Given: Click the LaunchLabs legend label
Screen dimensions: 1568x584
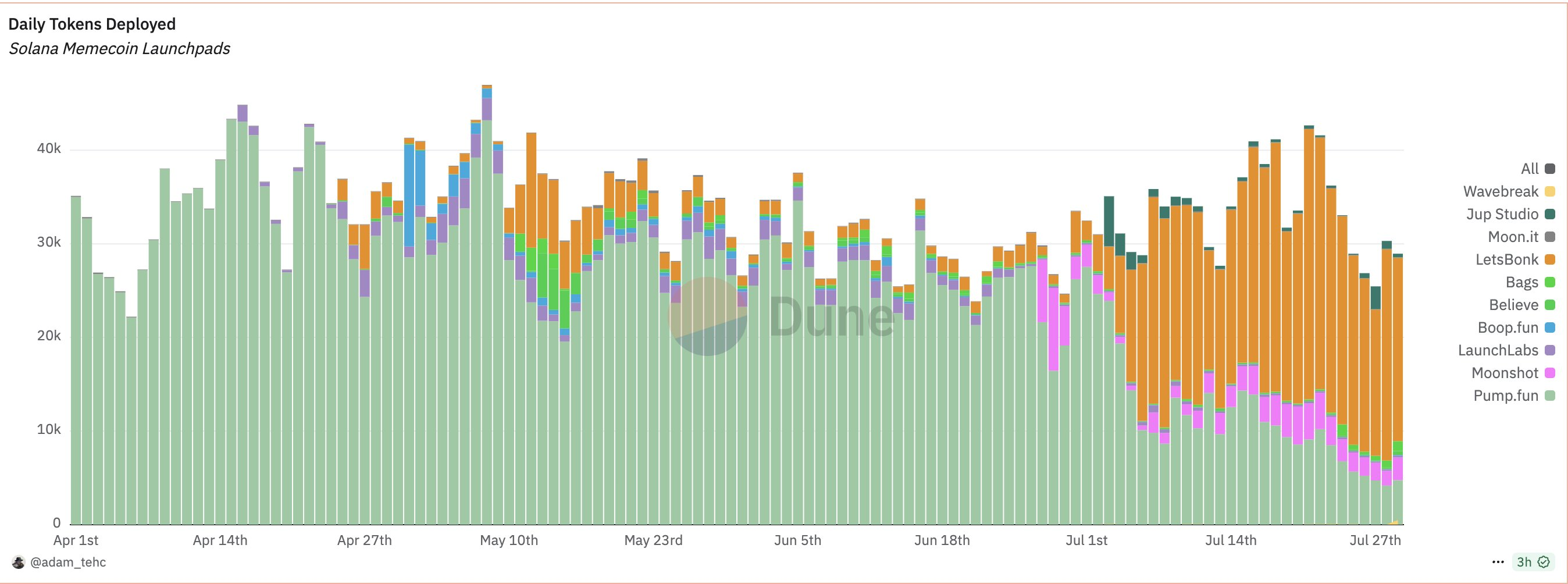Looking at the screenshot, I should [x=1498, y=350].
